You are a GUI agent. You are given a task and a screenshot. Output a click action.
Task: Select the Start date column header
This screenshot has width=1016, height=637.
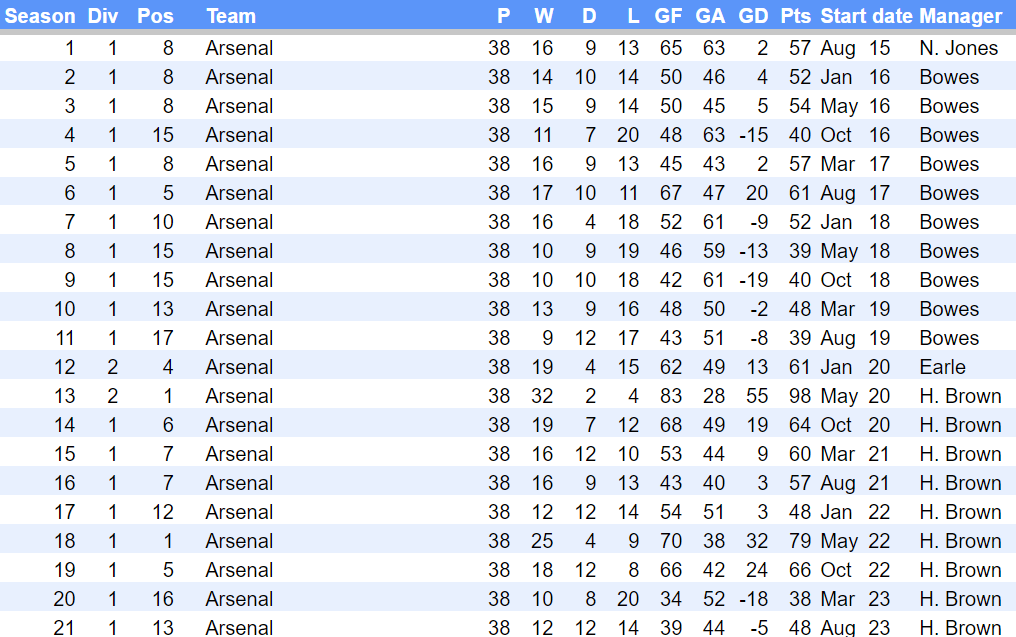coord(866,16)
